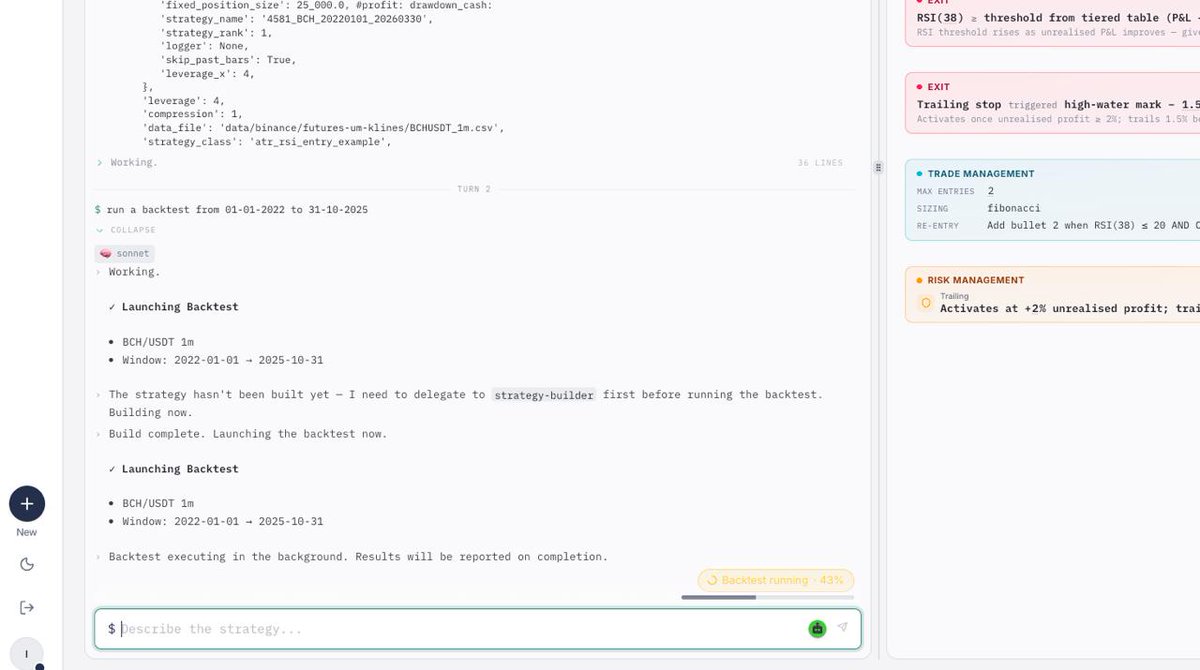Open the user avatar labeled I

[x=27, y=653]
